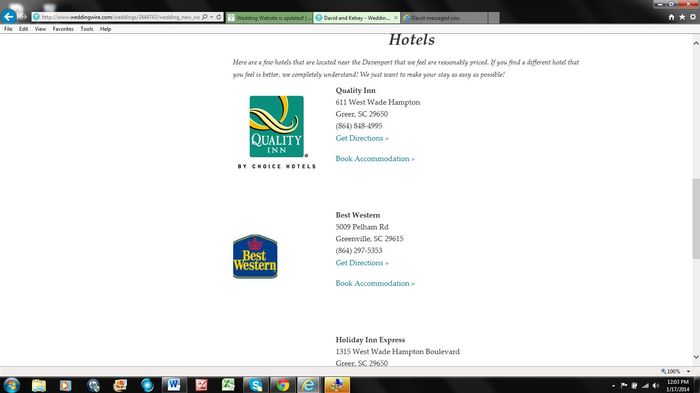This screenshot has height=393, width=700.
Task: Click the address 1315 West Wade Hampton Boulevard
Action: click(x=397, y=352)
